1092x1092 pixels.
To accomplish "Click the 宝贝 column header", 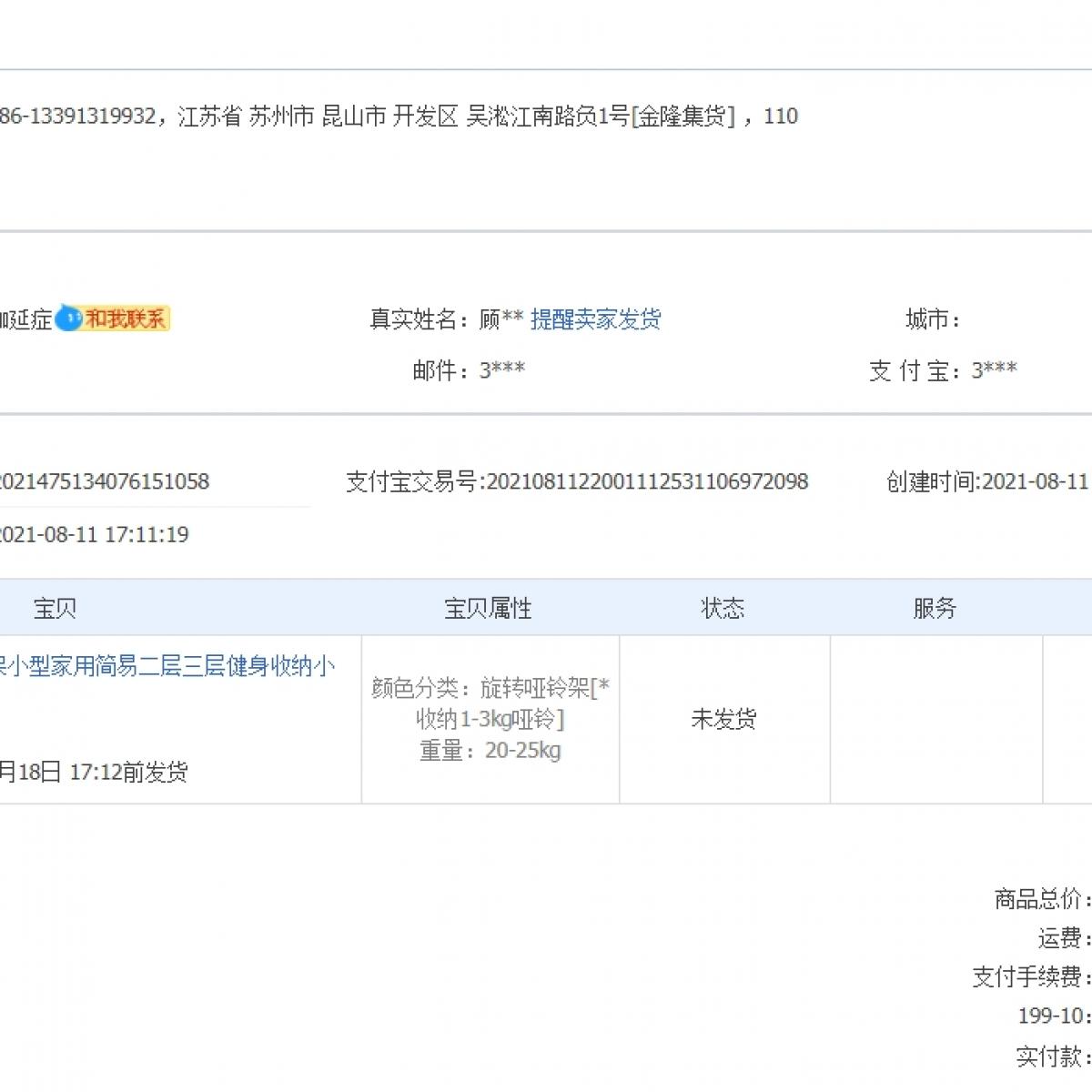I will 55,608.
